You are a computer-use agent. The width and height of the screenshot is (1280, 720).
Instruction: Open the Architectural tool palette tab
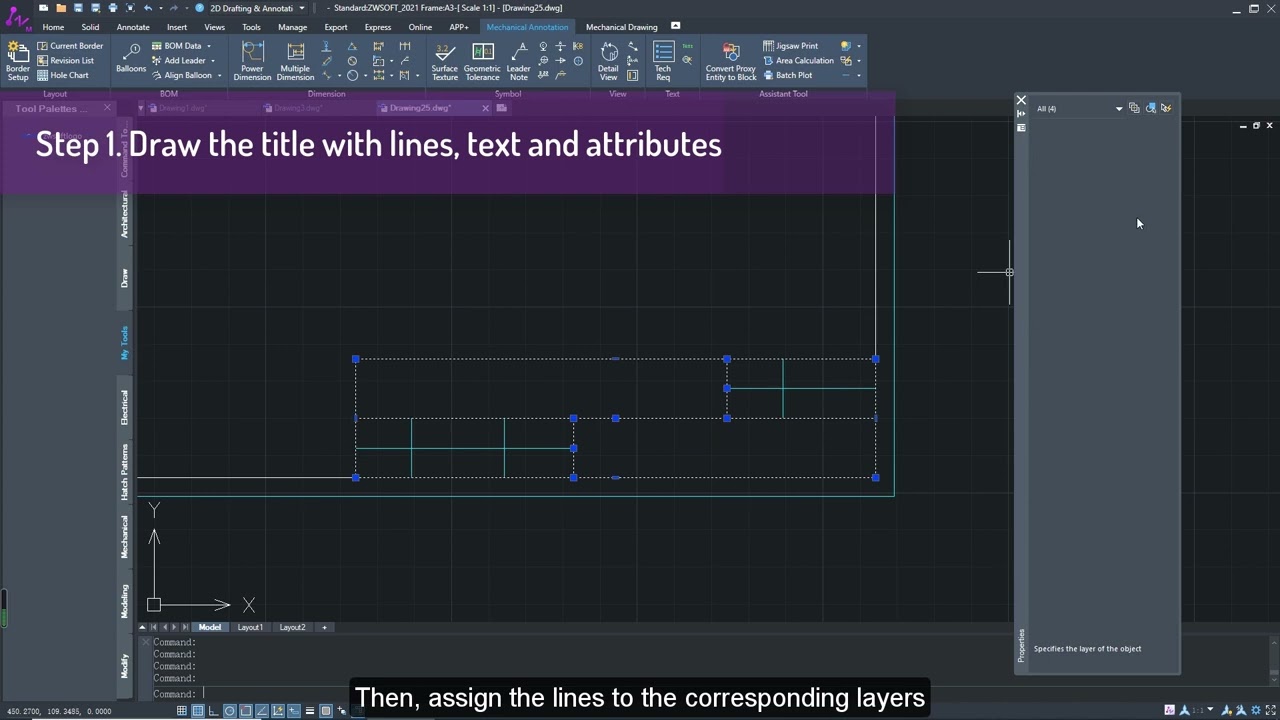125,216
